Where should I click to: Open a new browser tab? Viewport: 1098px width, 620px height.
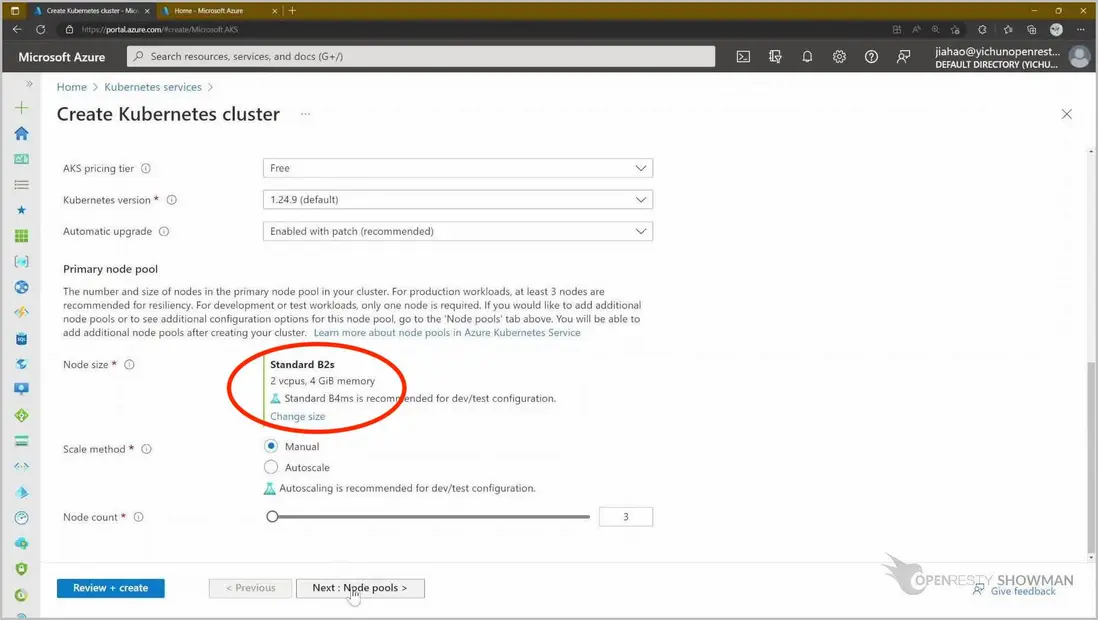coord(293,11)
